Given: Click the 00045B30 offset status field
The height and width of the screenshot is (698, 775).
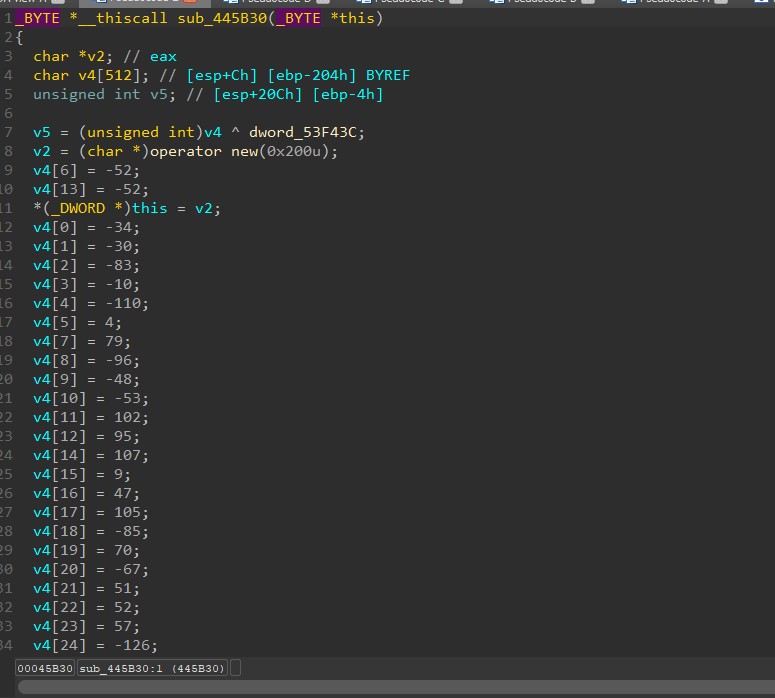Looking at the screenshot, I should 45,668.
